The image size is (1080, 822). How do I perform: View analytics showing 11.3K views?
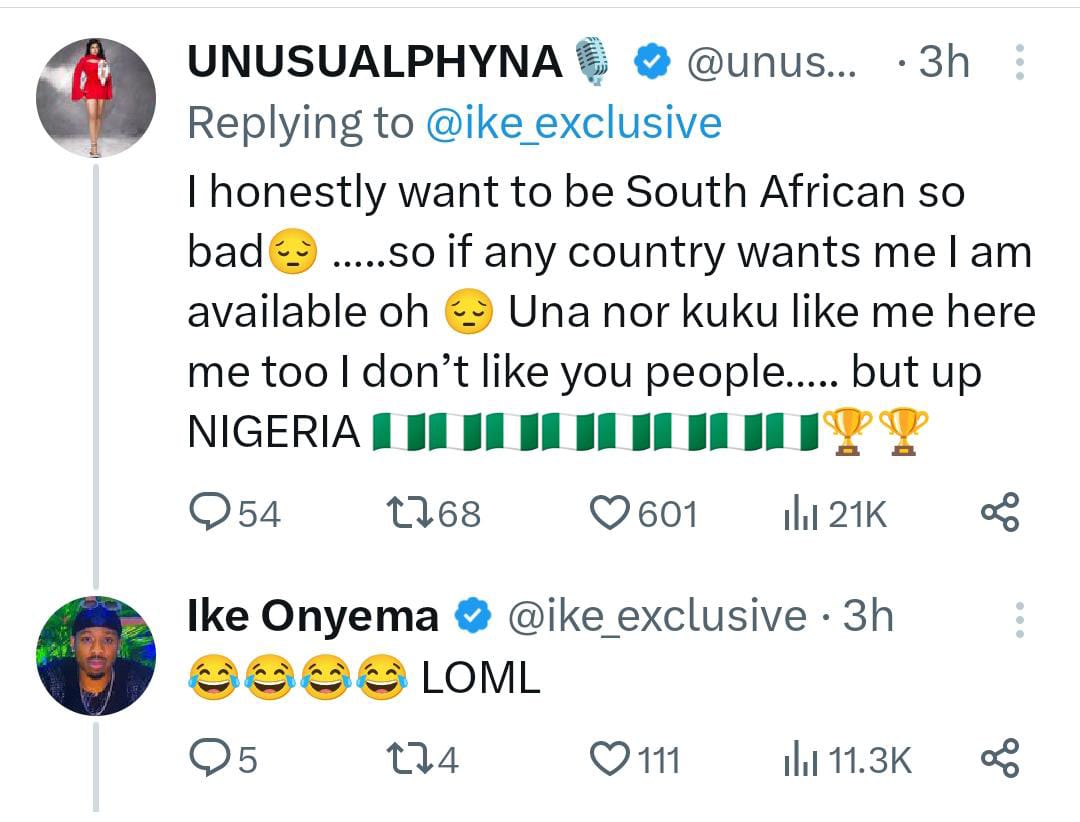801,761
